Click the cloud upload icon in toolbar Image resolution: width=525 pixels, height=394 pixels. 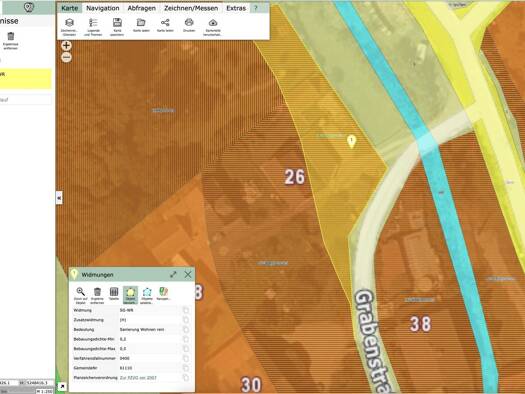[213, 26]
